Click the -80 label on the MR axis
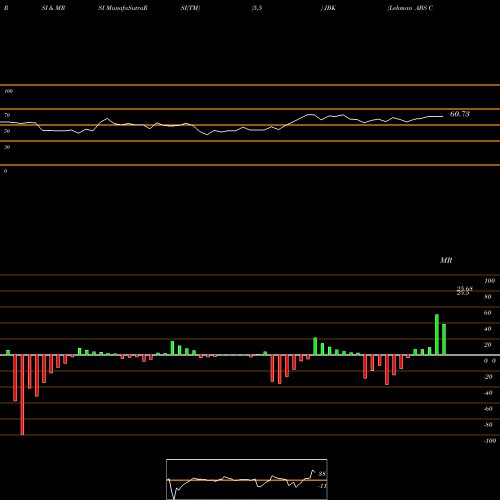This screenshot has height=500, width=500. click(488, 425)
